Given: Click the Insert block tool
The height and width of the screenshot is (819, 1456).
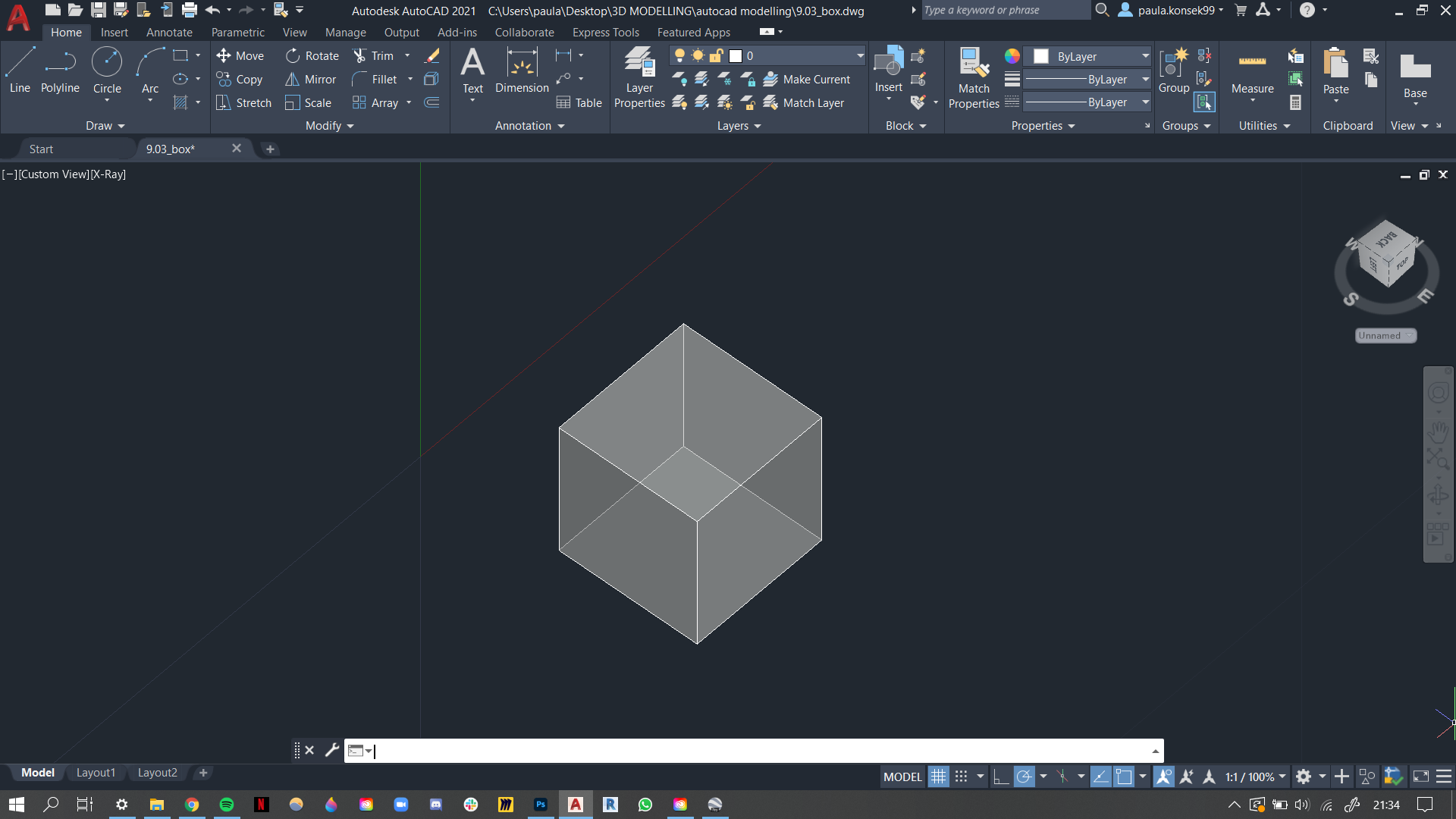Looking at the screenshot, I should click(888, 70).
